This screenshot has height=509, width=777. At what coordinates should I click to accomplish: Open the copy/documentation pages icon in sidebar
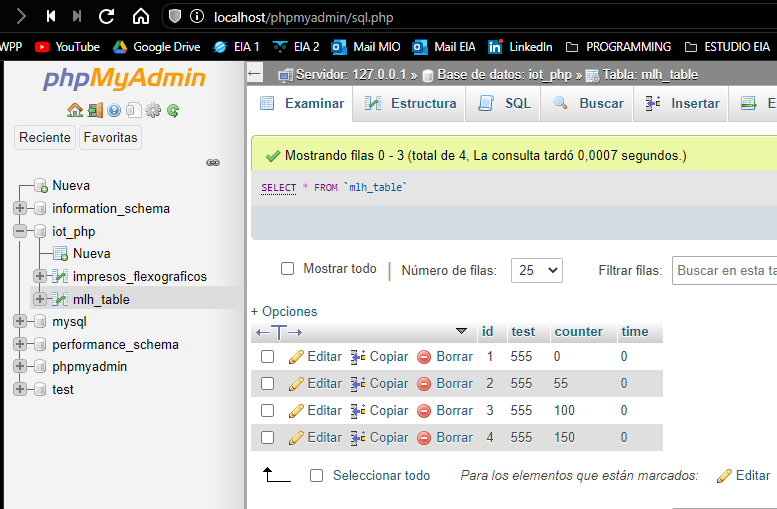tap(133, 110)
